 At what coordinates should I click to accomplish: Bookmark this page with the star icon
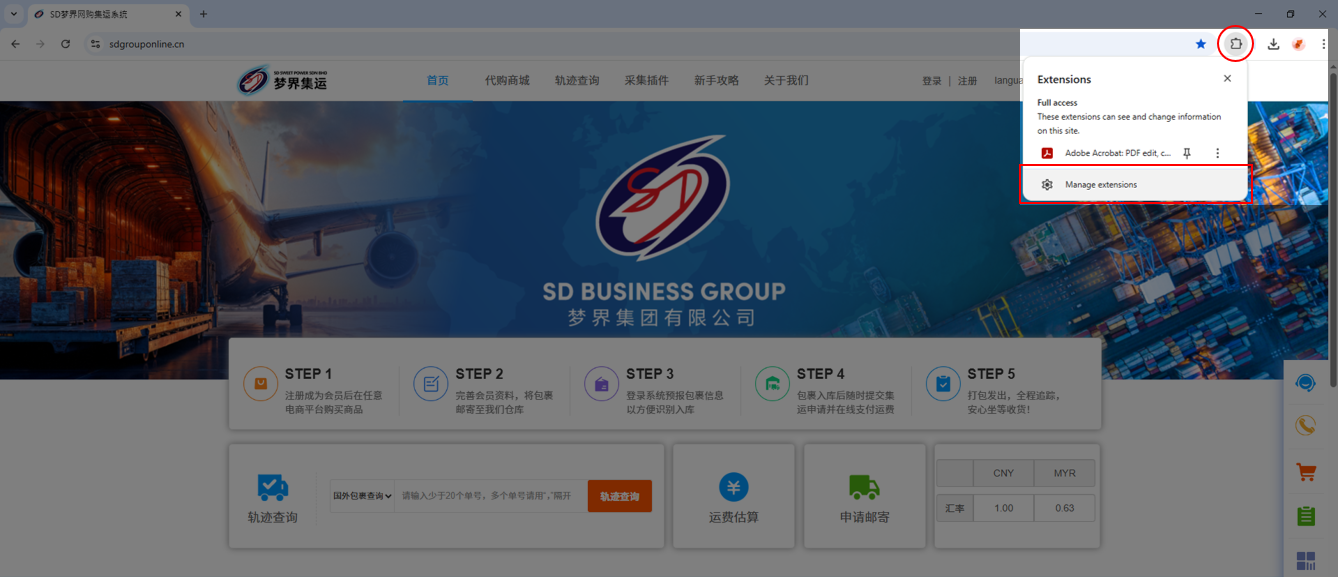1201,44
